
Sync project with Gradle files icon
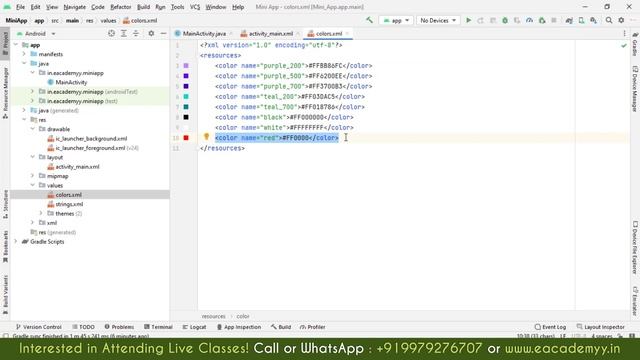point(569,20)
